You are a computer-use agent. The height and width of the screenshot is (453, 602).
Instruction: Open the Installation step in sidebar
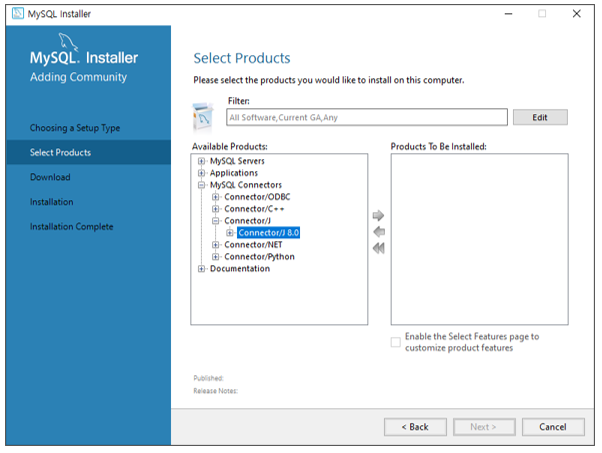(51, 202)
